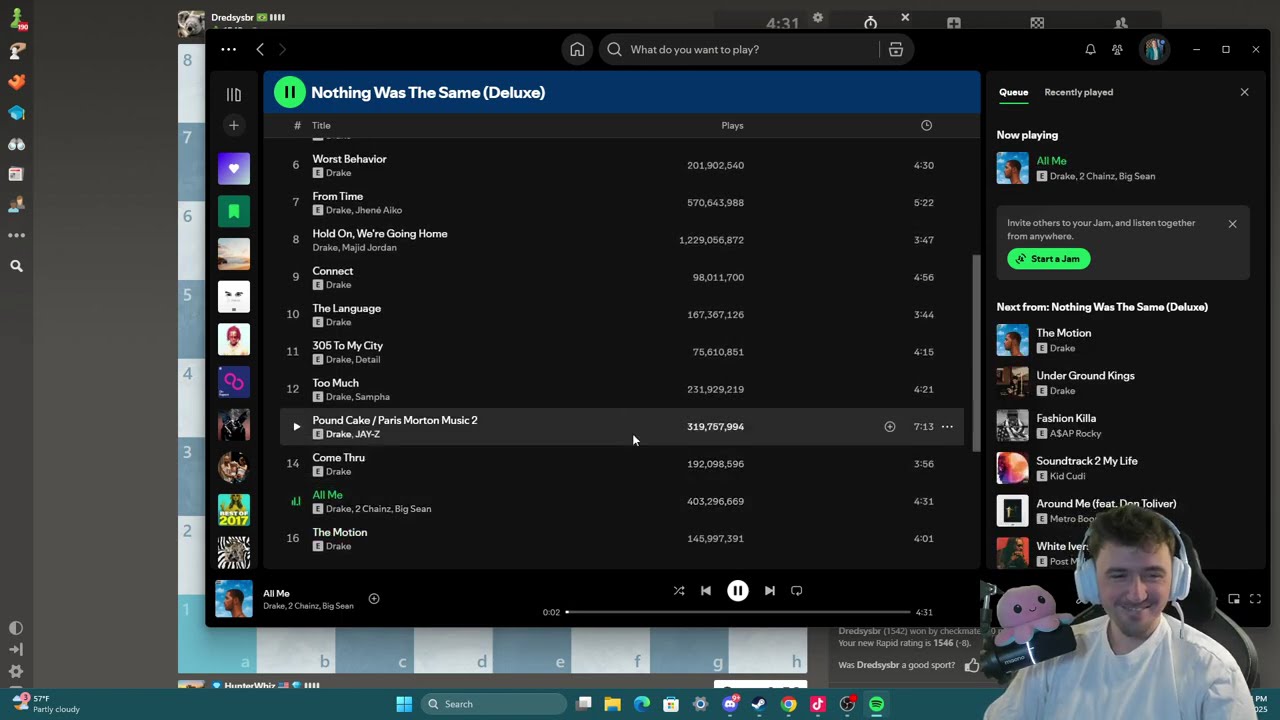Start a Jam
This screenshot has width=1280, height=720.
pos(1048,259)
